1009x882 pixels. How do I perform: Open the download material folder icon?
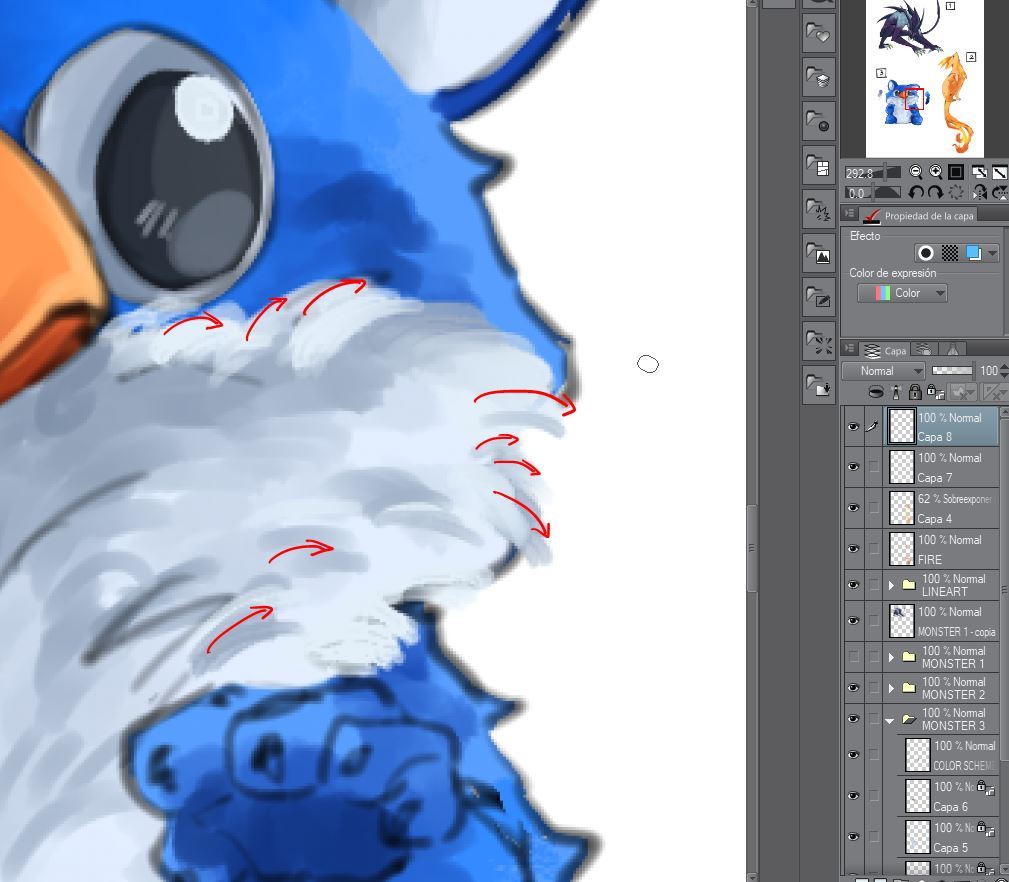[819, 385]
